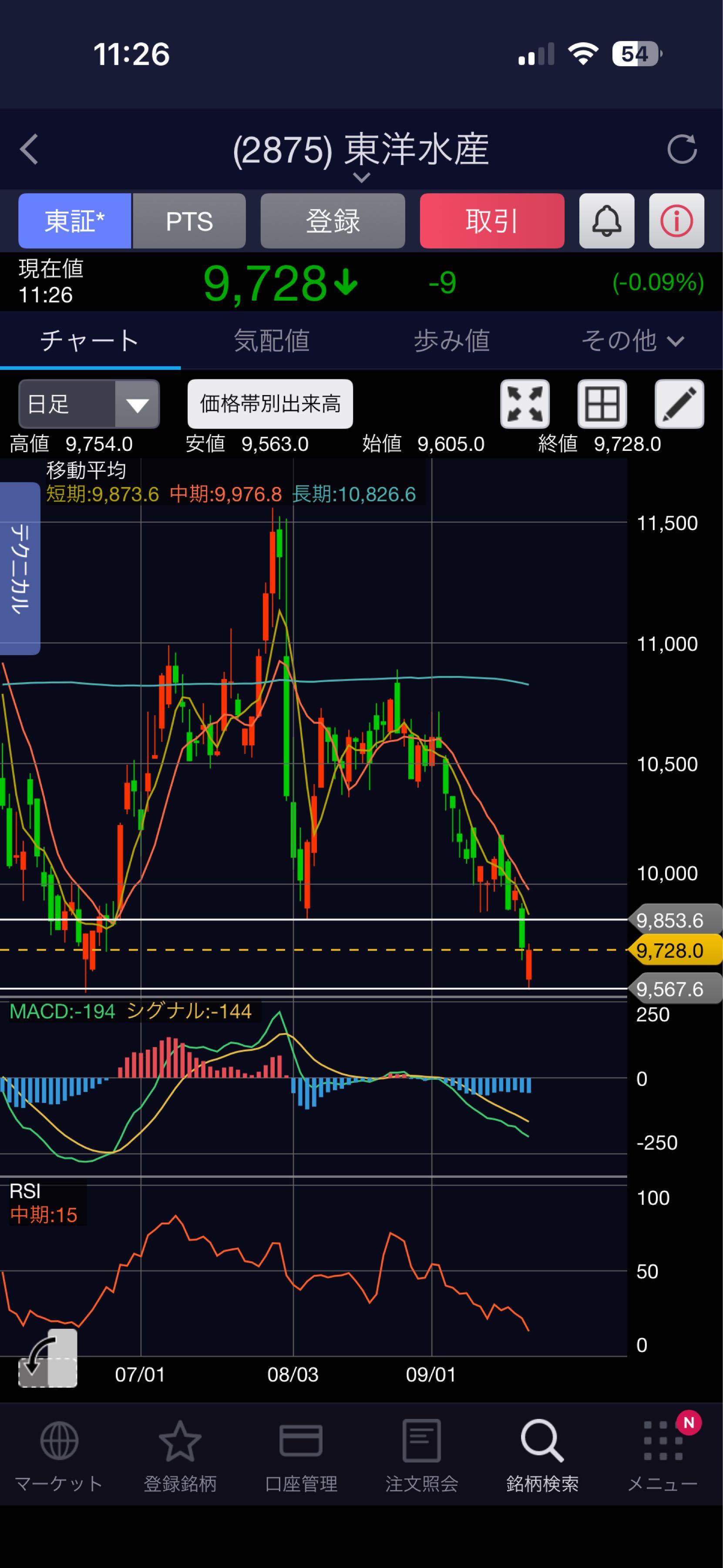Image resolution: width=723 pixels, height=1568 pixels.
Task: Open the chart grid layout icon
Action: click(x=602, y=404)
